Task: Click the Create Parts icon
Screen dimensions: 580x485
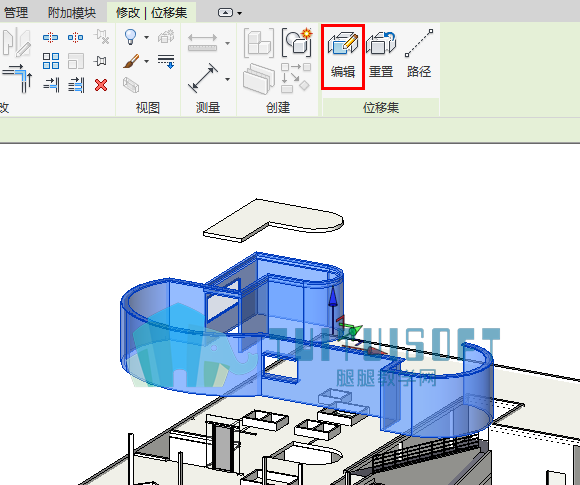Action: tap(297, 42)
